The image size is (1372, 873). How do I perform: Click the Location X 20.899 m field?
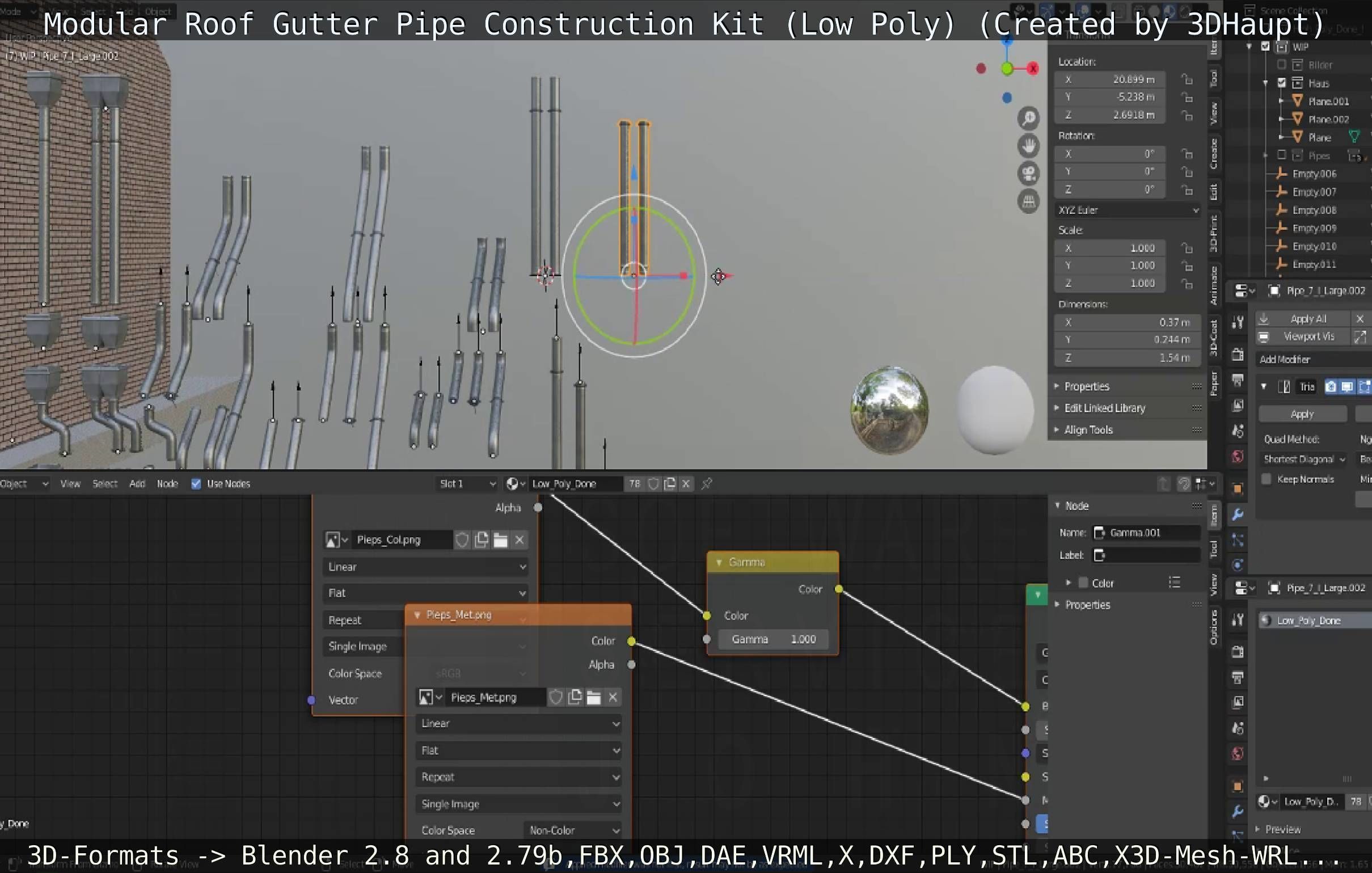(1109, 79)
